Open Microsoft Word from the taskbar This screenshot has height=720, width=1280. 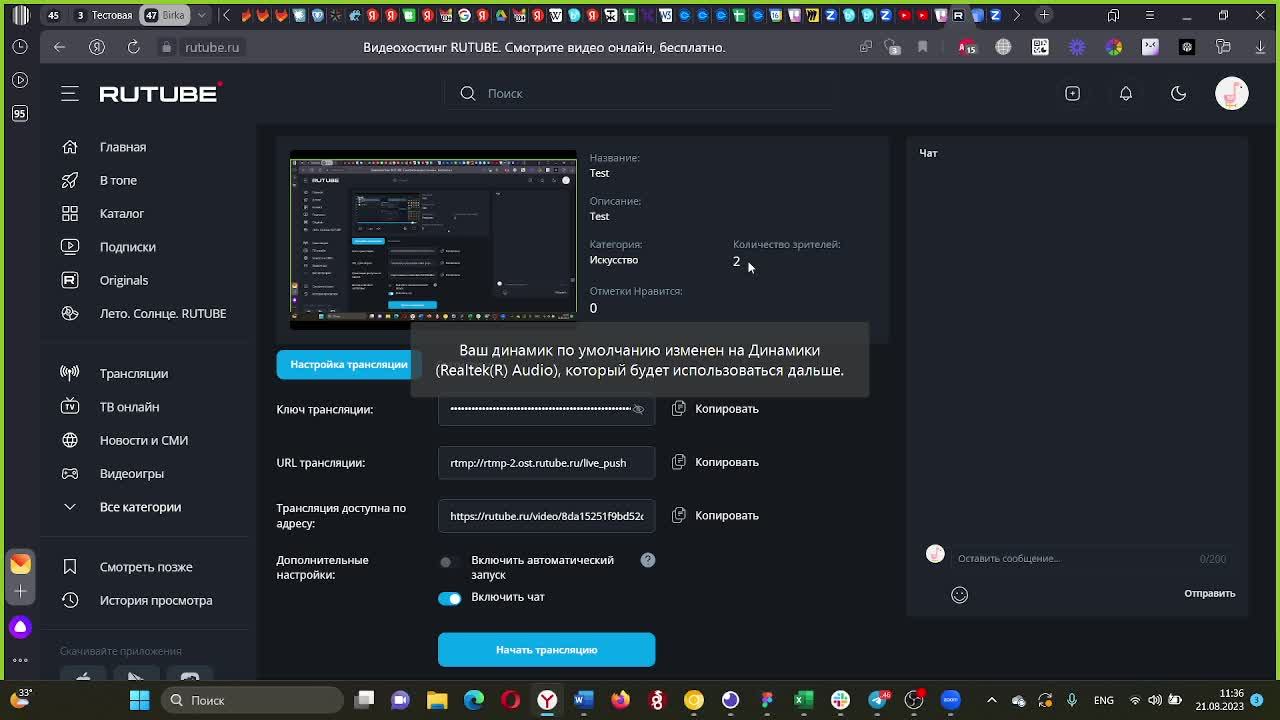(x=584, y=700)
